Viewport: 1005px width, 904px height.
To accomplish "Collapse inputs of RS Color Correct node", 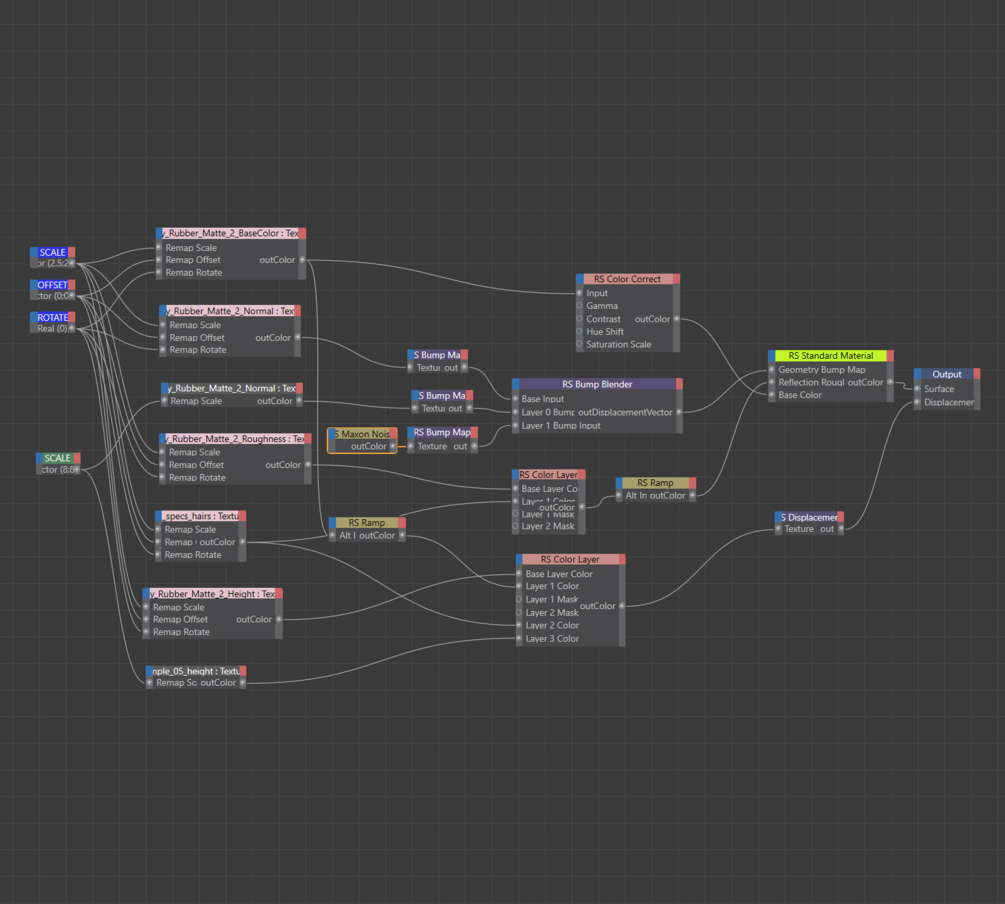I will point(579,280).
